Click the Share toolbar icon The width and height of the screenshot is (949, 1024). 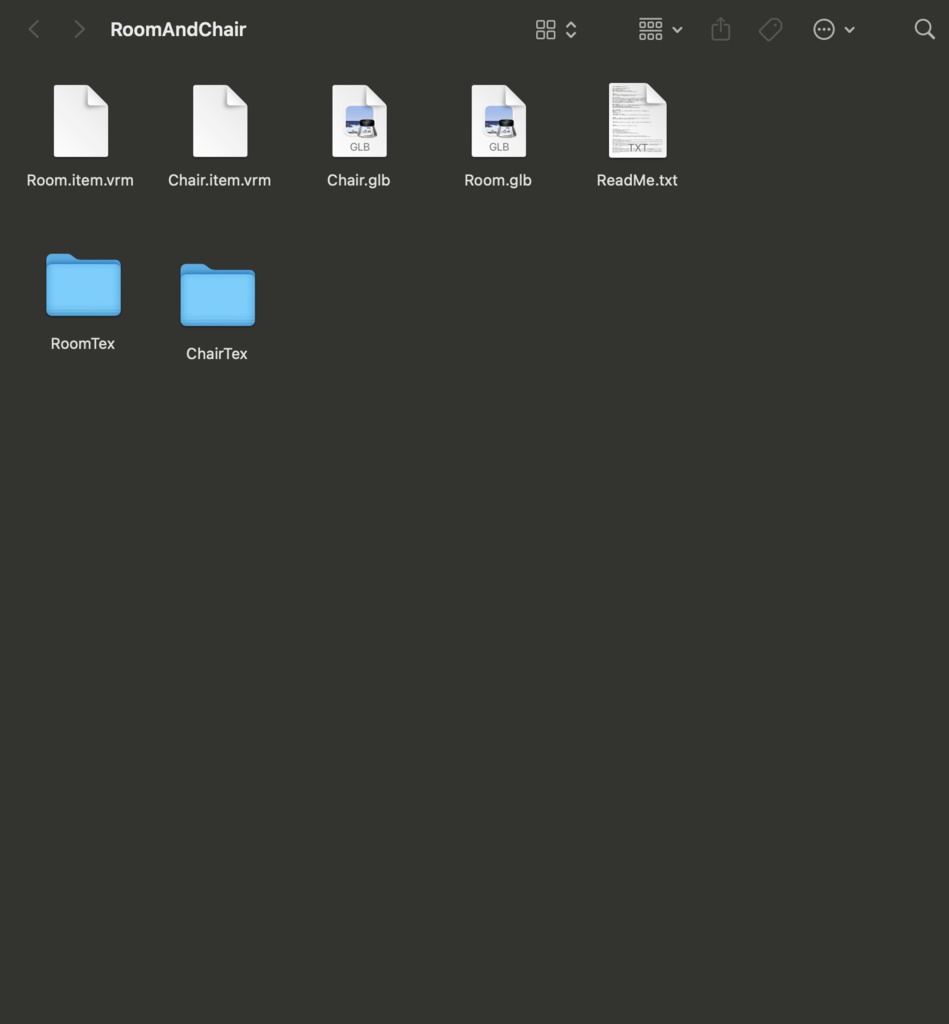pyautogui.click(x=720, y=29)
